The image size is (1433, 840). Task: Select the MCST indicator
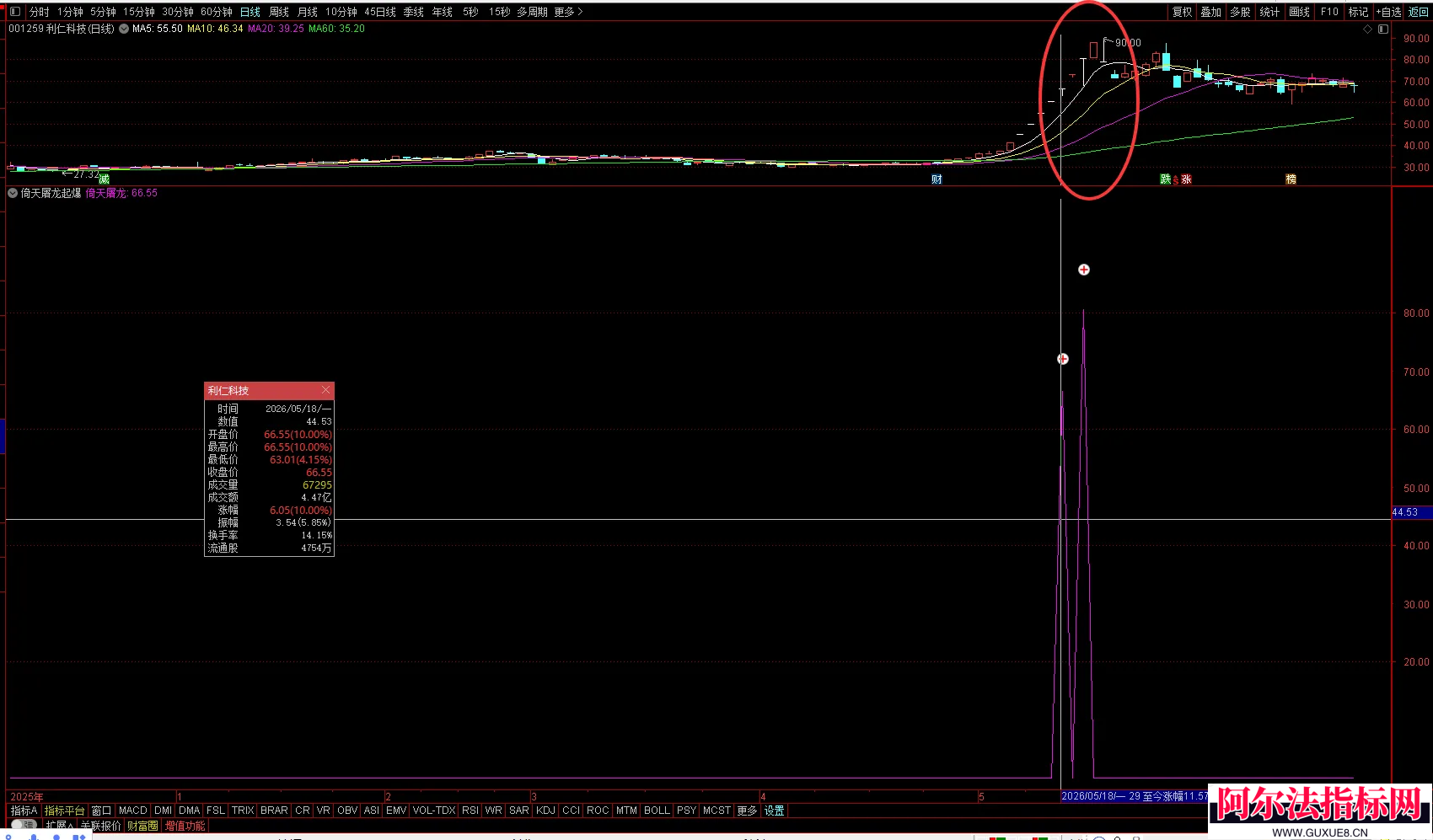[716, 811]
